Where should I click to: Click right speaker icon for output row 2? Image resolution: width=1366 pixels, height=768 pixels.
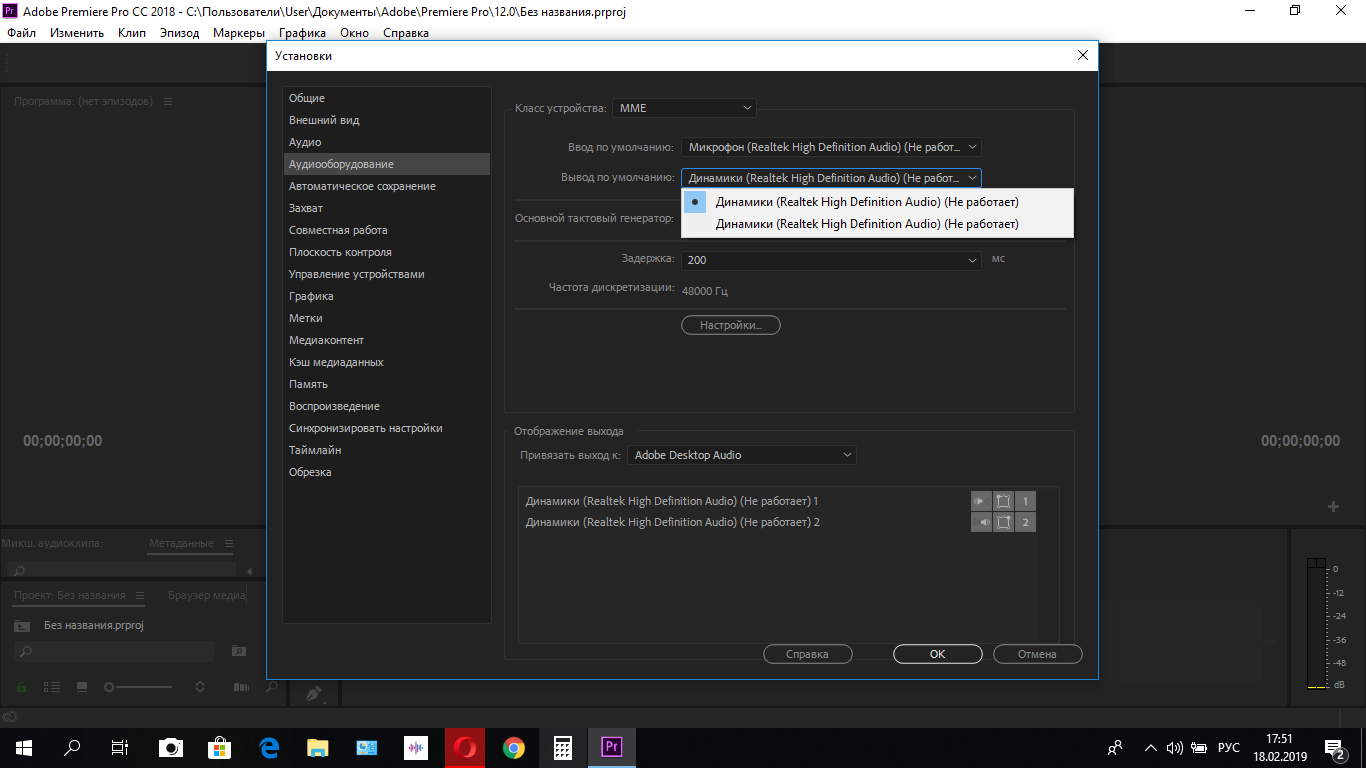[981, 522]
